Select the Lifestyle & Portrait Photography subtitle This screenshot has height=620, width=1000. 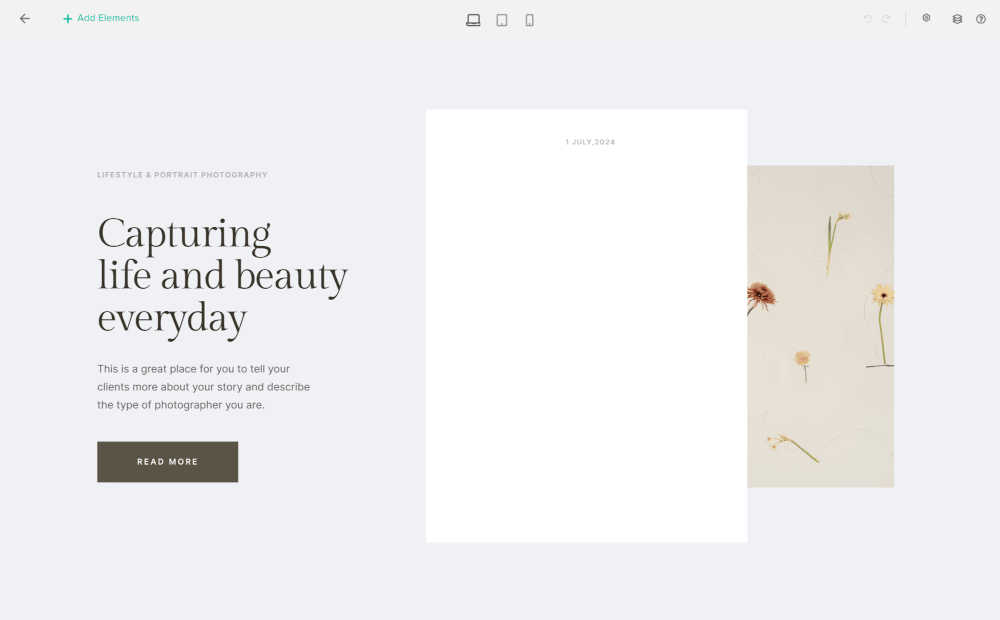[182, 175]
